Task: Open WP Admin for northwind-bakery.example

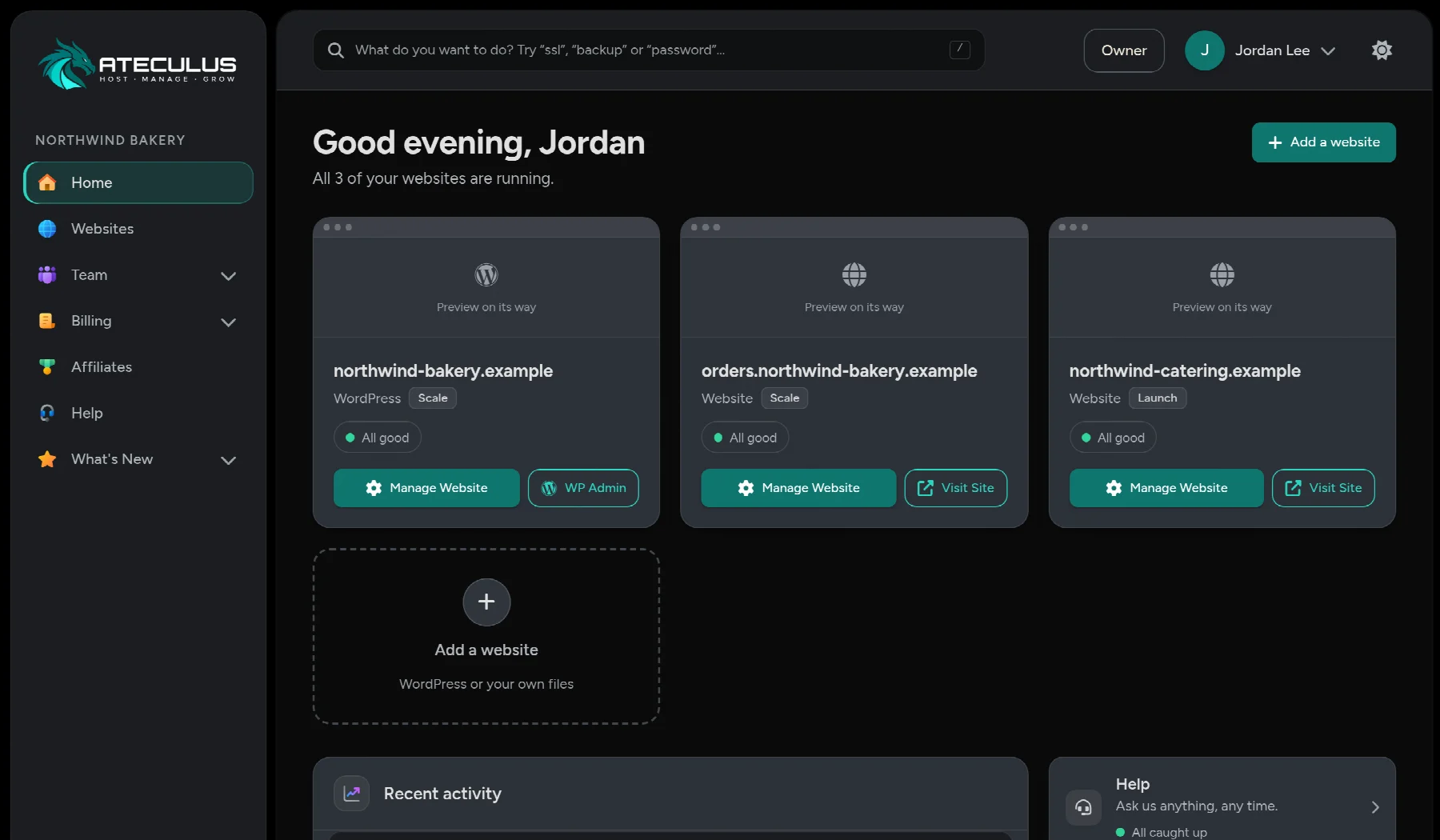Action: coord(583,488)
